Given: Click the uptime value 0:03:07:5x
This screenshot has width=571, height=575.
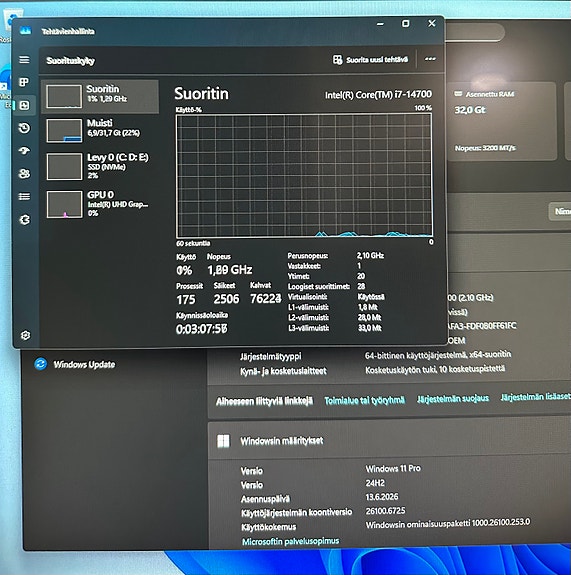Looking at the screenshot, I should click(202, 329).
